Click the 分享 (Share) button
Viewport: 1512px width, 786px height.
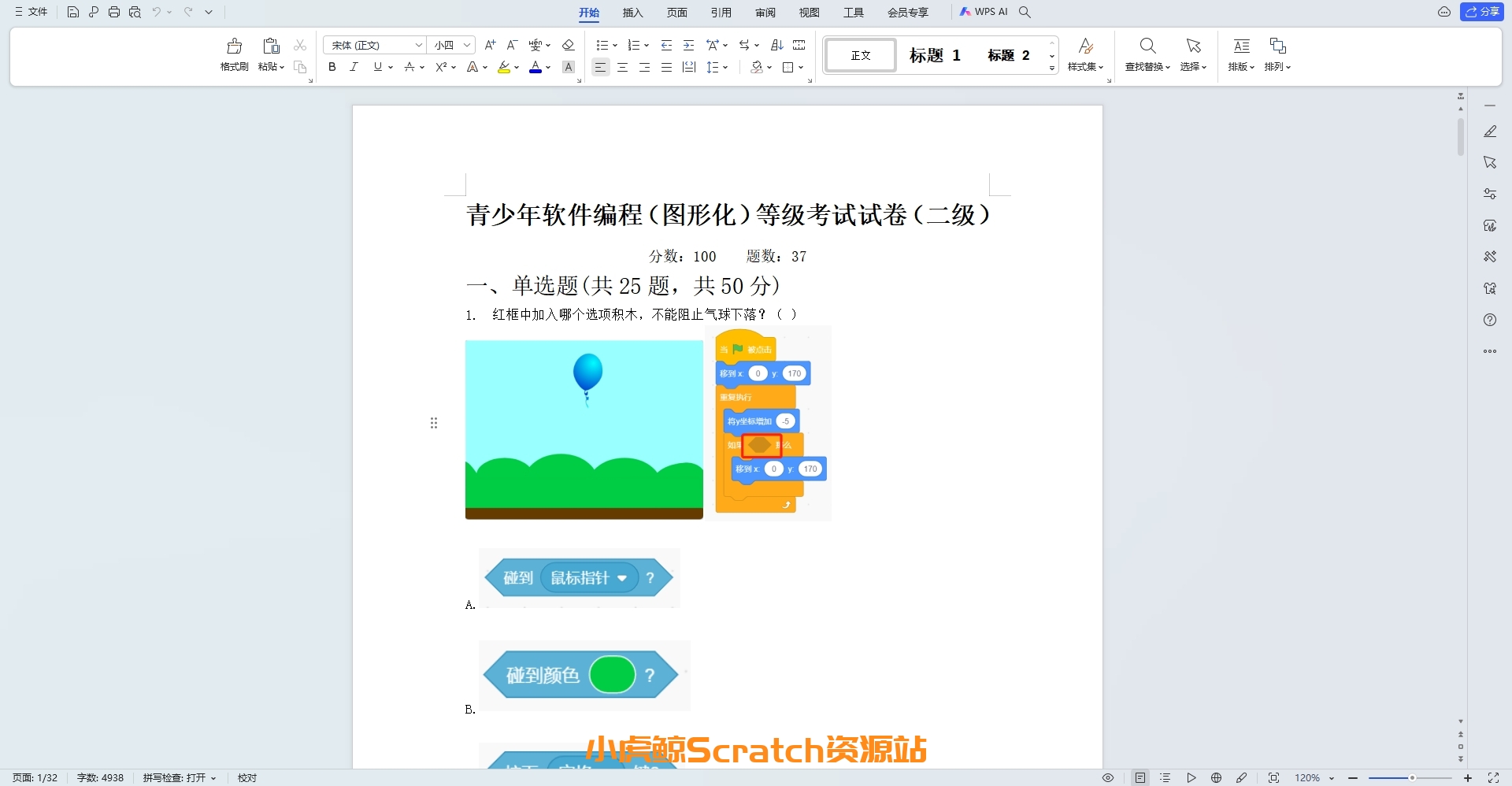pyautogui.click(x=1482, y=12)
